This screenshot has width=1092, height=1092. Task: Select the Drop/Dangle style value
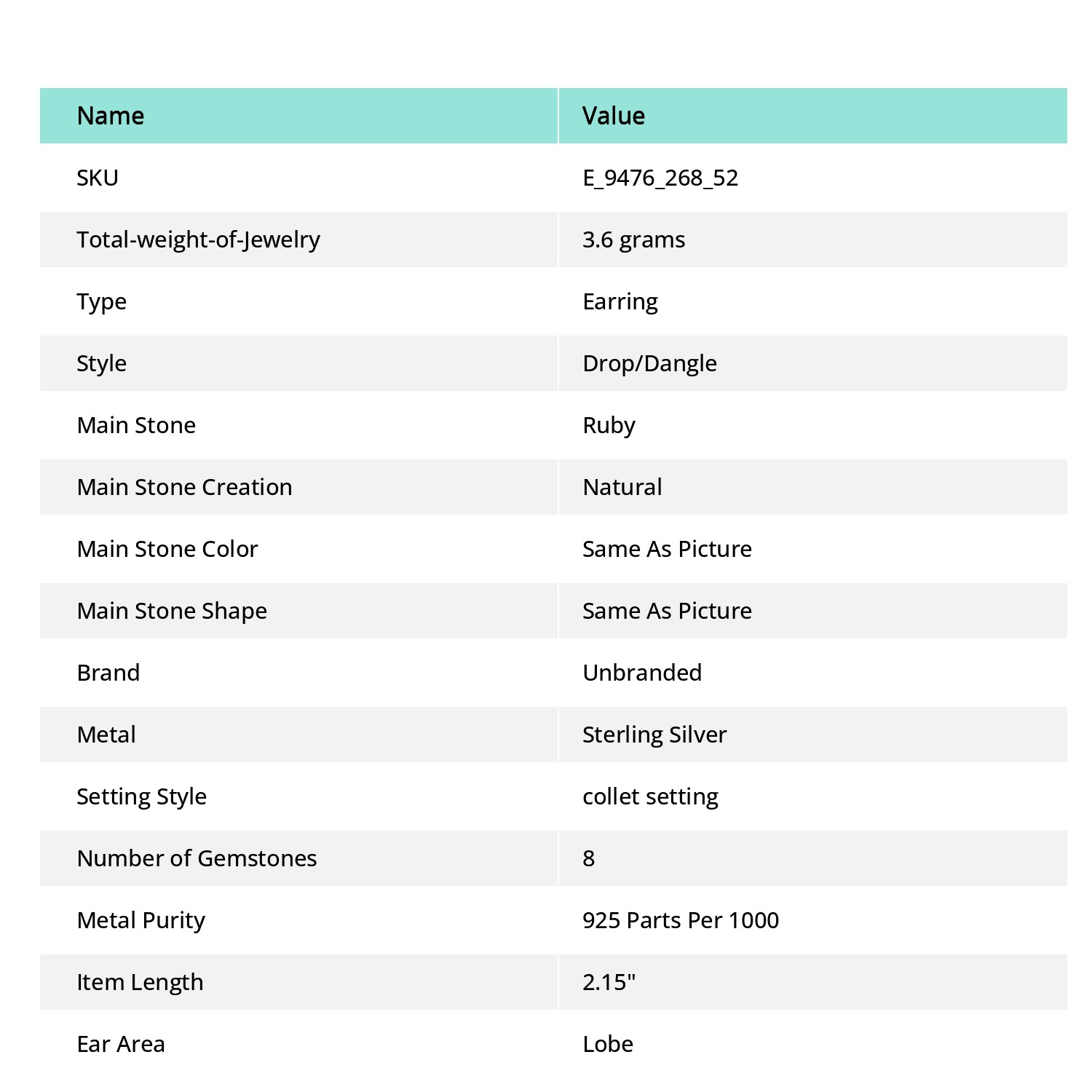(x=650, y=363)
